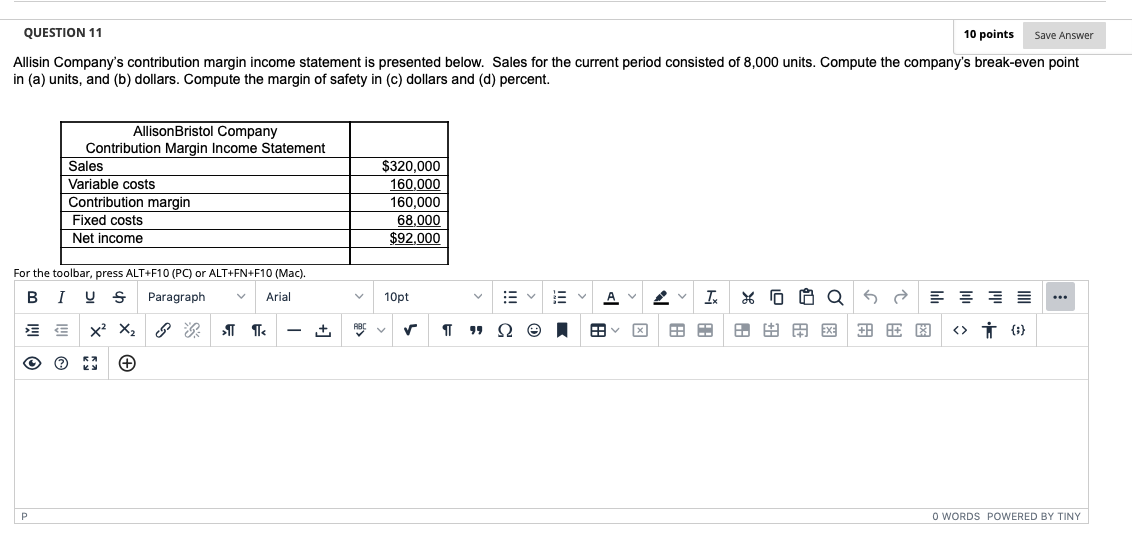Open highlight color picker arrow
The image size is (1136, 540).
681,297
